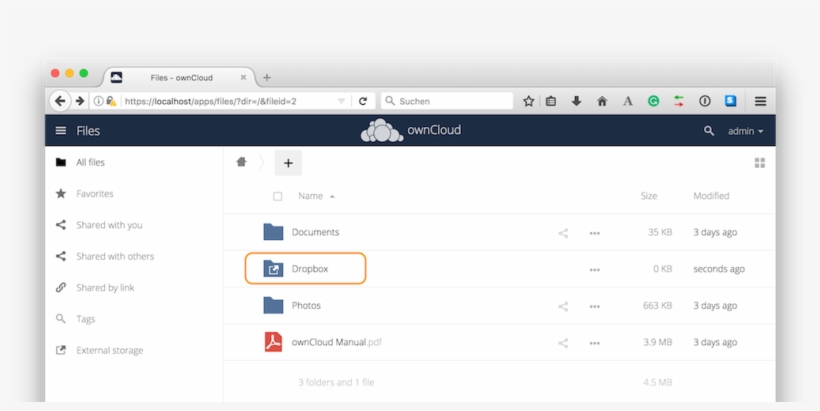Click the blue S extension icon
Screen dimensions: 820x411
(x=731, y=101)
